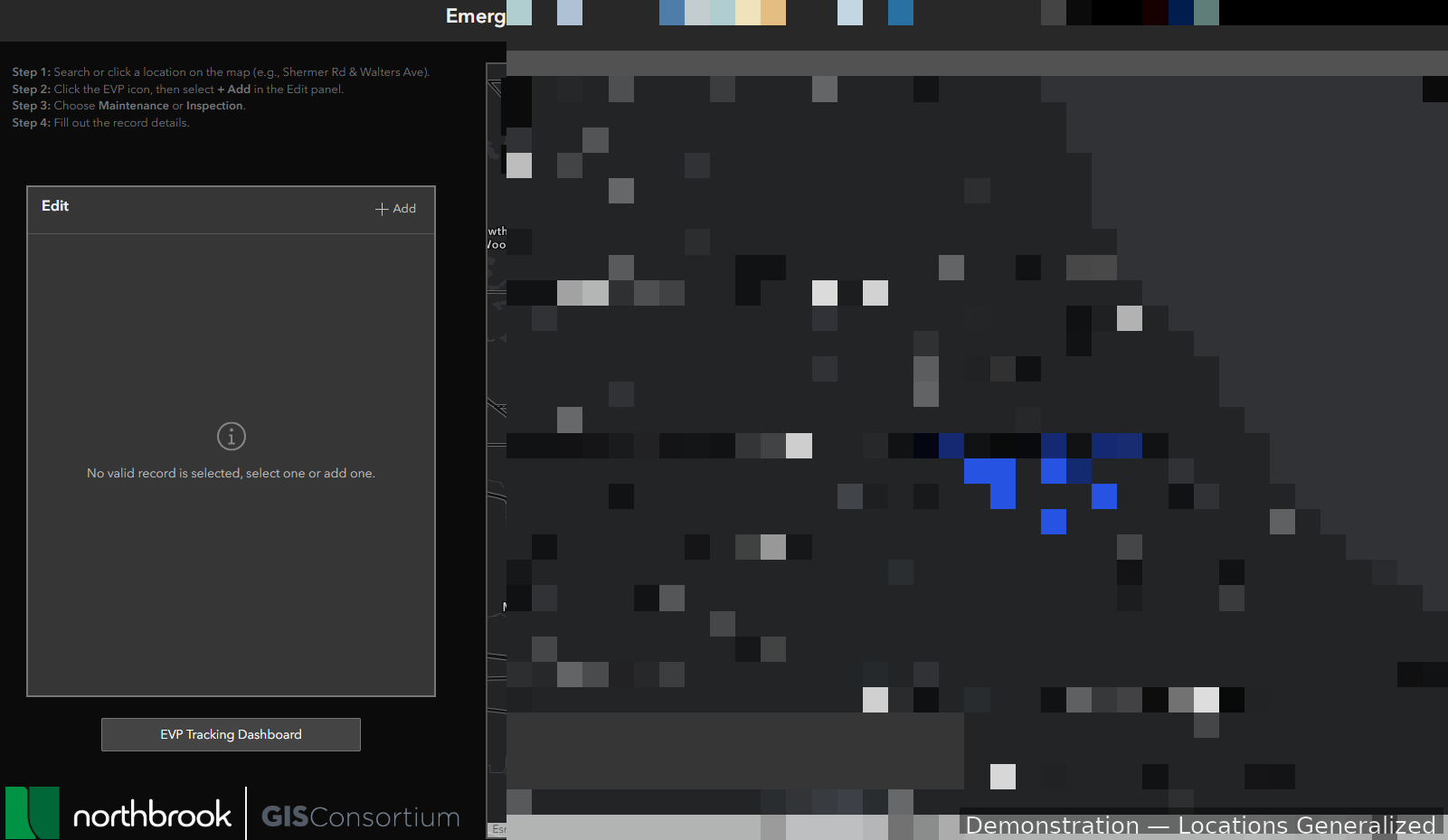Click the map label reading 'wth Woo'
This screenshot has width=1448, height=840.
coord(497,238)
